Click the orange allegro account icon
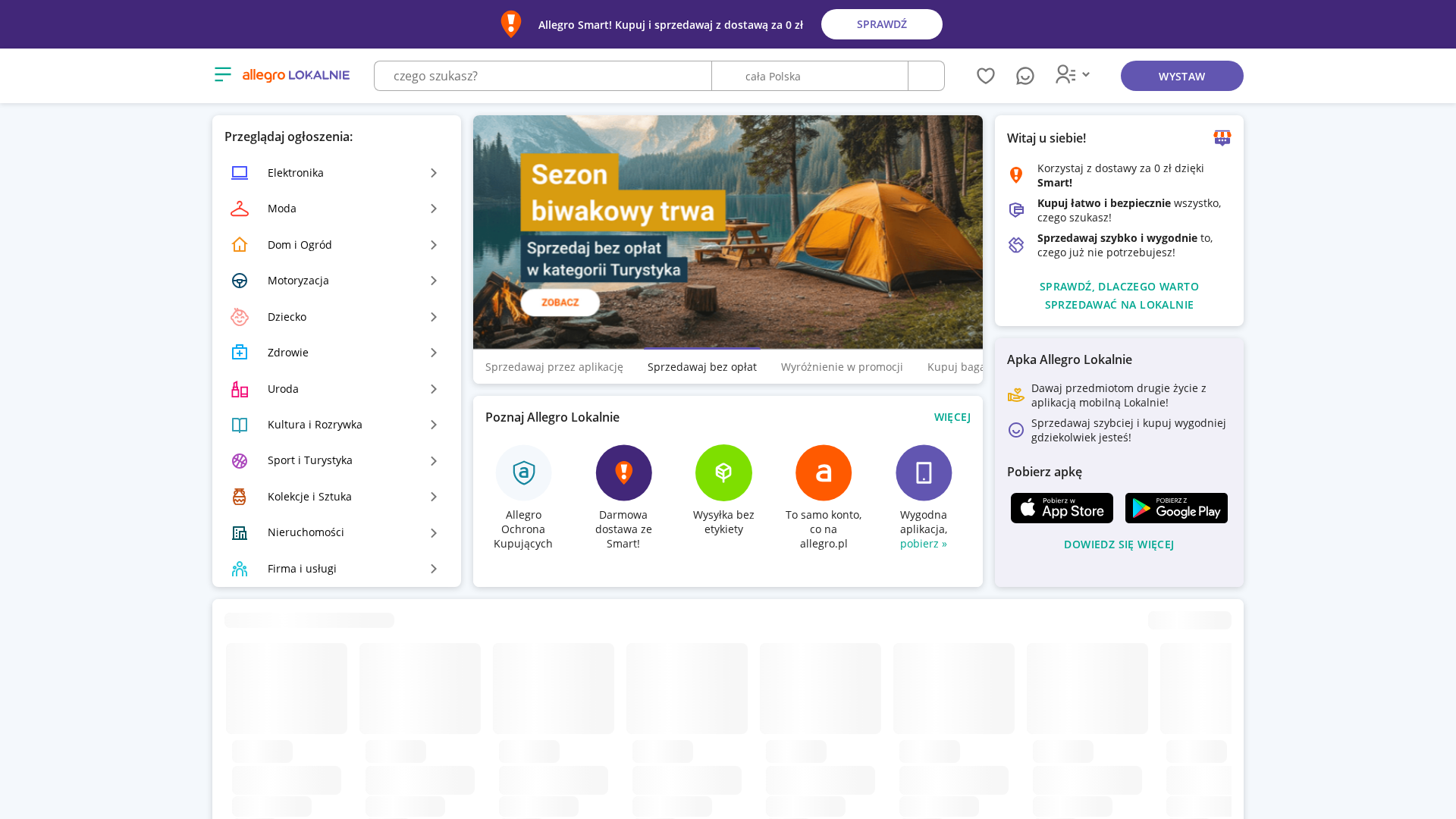 824,472
